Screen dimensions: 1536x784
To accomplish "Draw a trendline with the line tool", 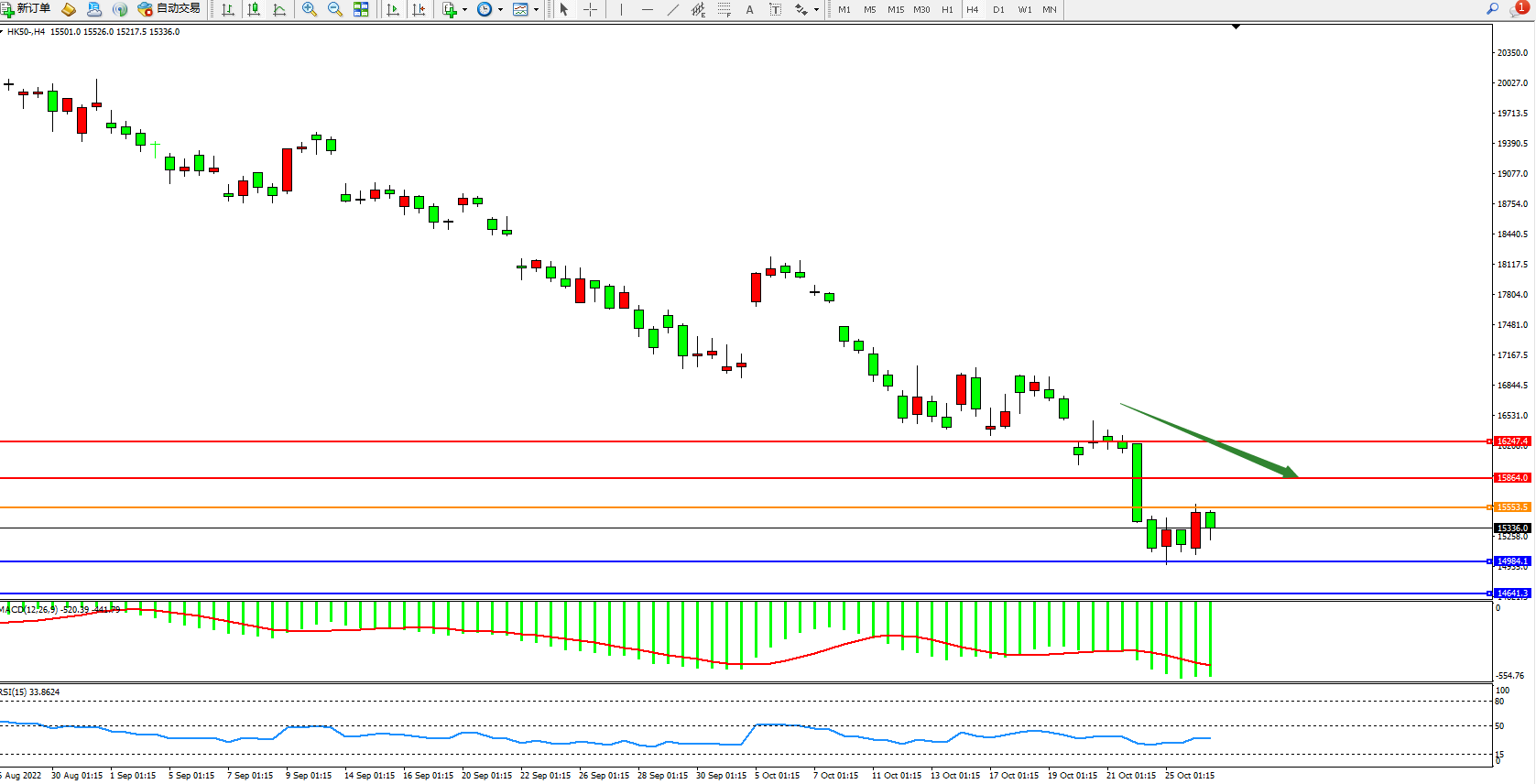I will (673, 9).
